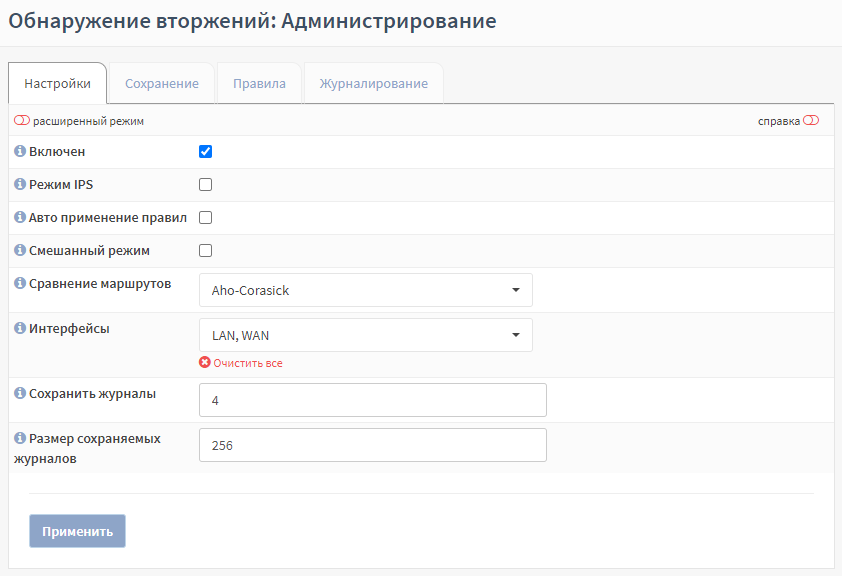Click info icon next to Смешанный режим
This screenshot has width=842, height=576.
(20, 250)
